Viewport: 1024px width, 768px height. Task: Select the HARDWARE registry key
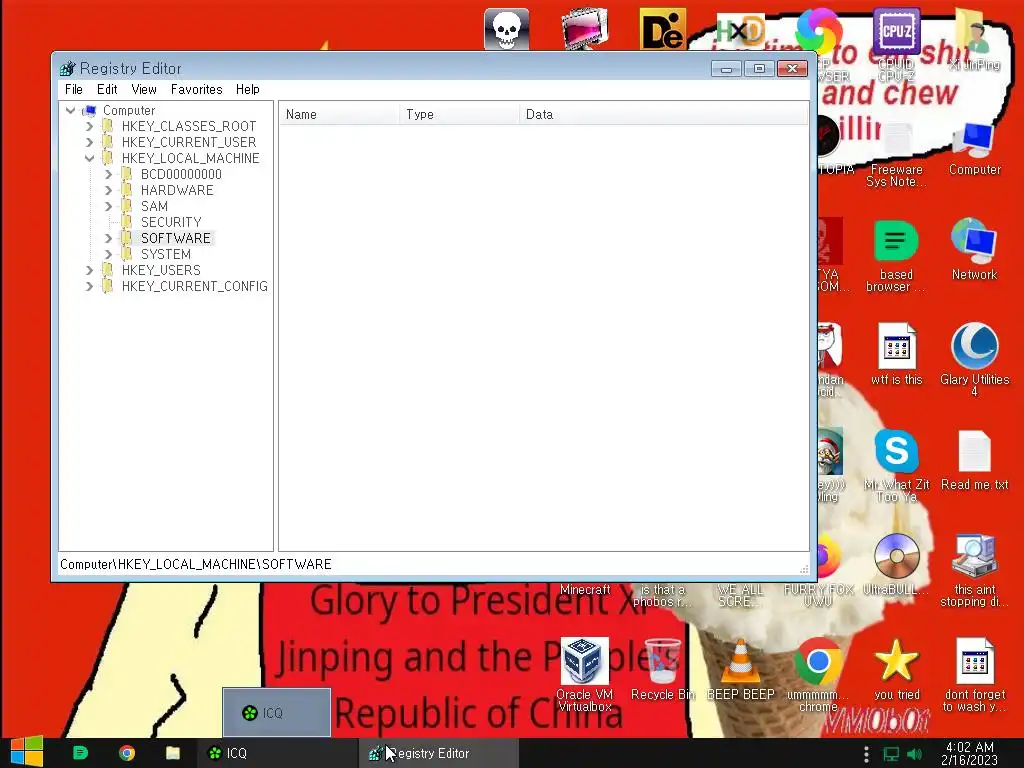point(177,190)
